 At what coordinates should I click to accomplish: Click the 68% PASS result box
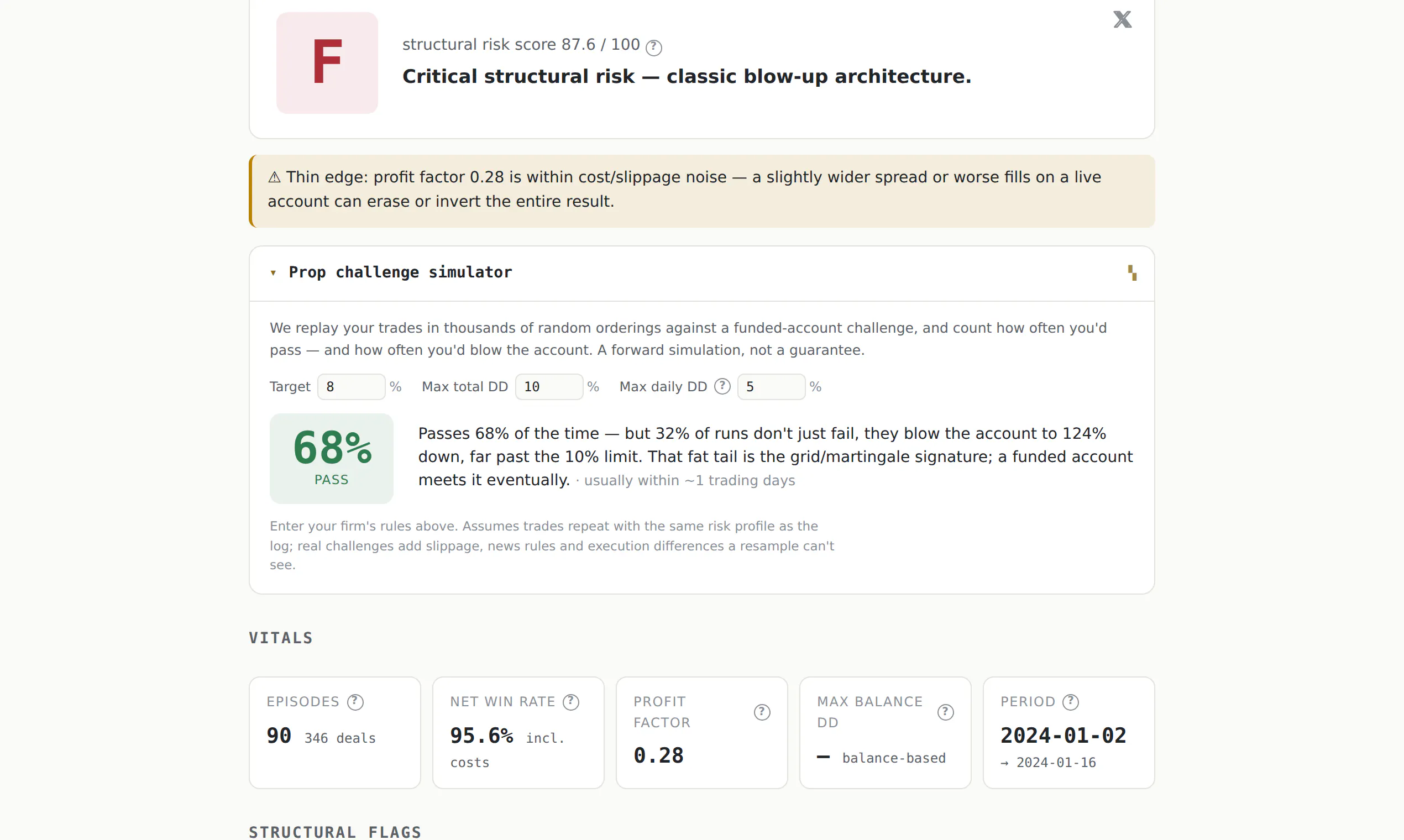point(331,459)
